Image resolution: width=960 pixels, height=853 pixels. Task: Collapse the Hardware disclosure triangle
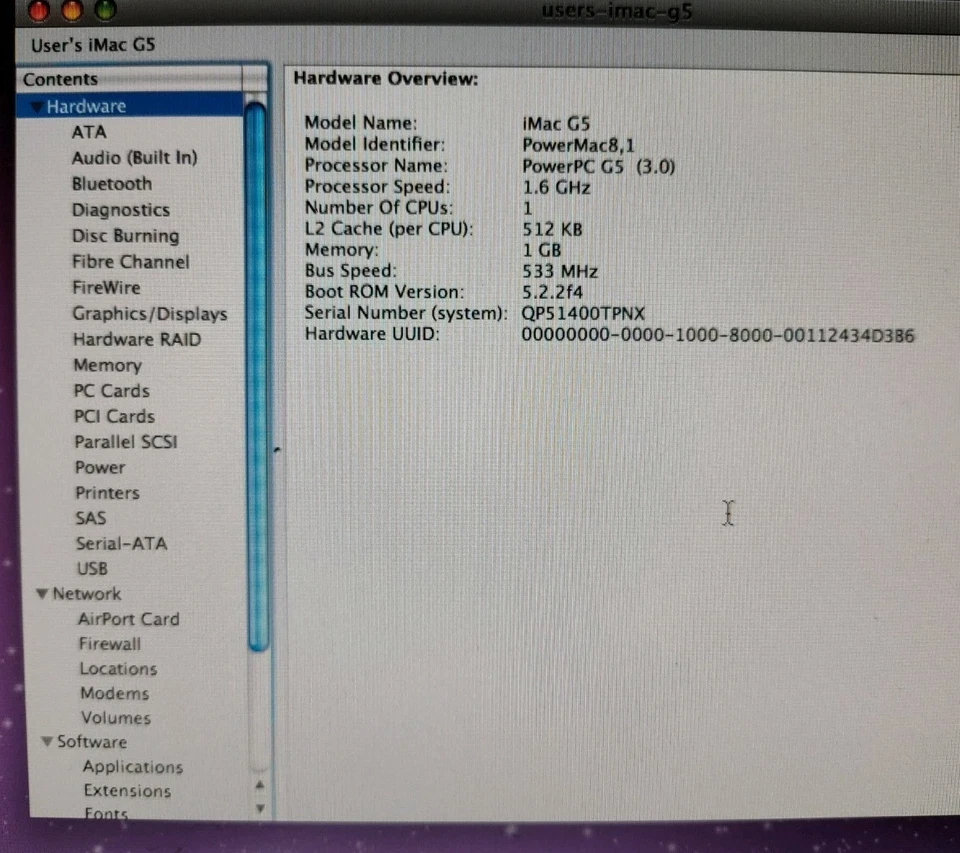[36, 105]
